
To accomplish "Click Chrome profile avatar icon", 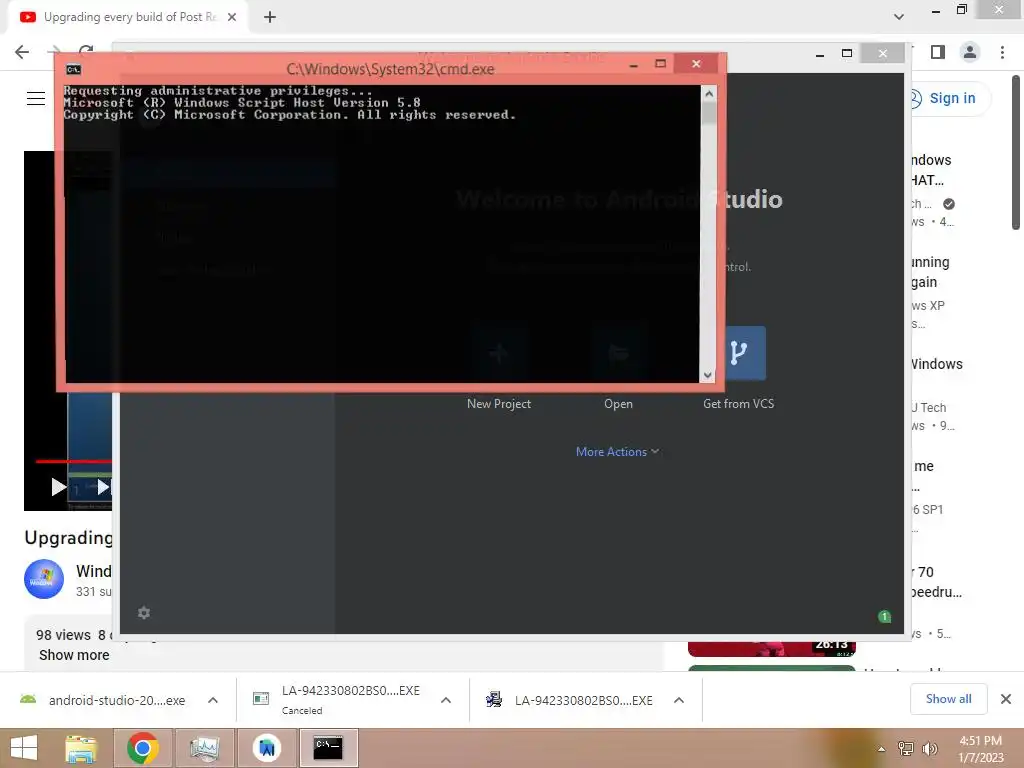I will click(970, 52).
